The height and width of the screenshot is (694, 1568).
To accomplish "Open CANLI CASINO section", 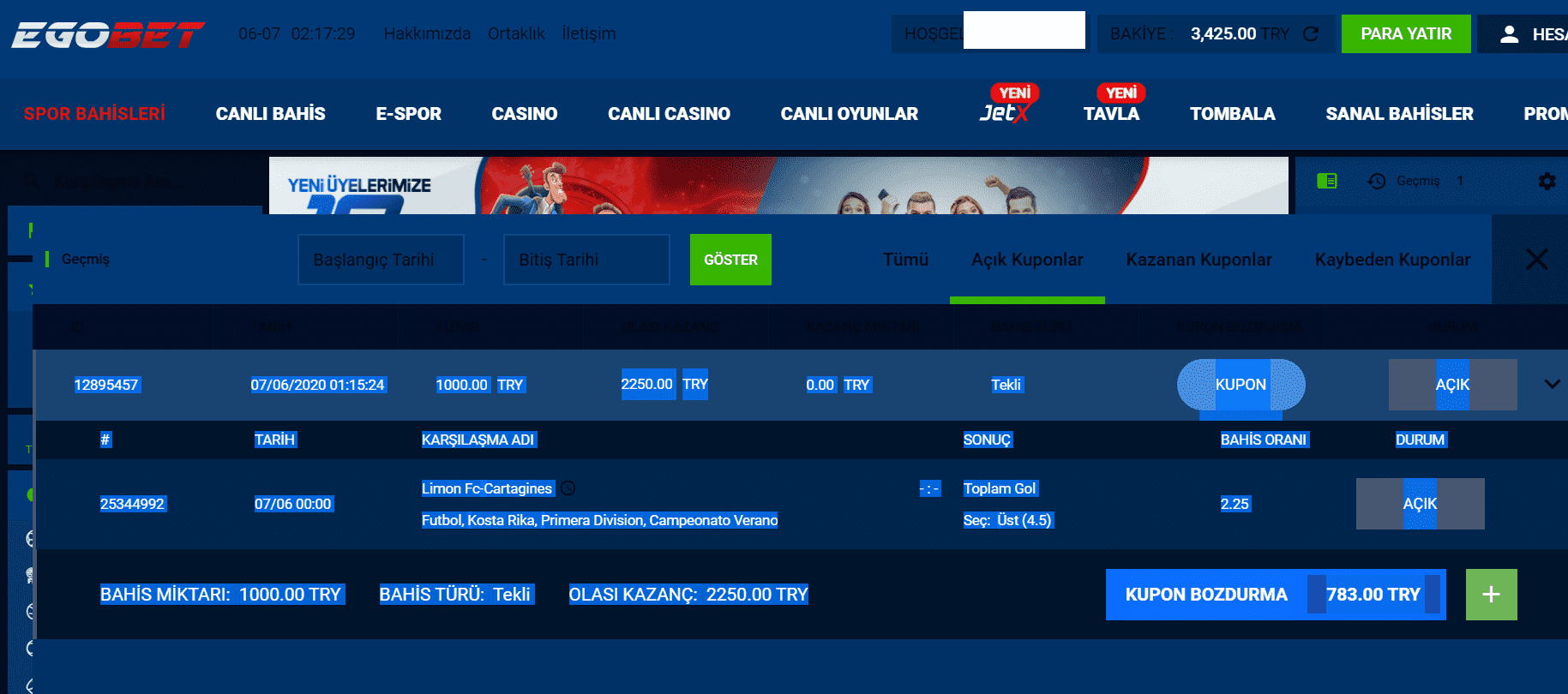I will pos(669,114).
